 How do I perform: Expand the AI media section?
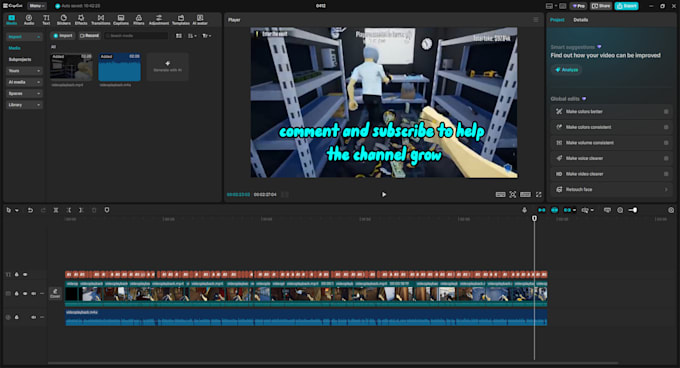[x=39, y=82]
